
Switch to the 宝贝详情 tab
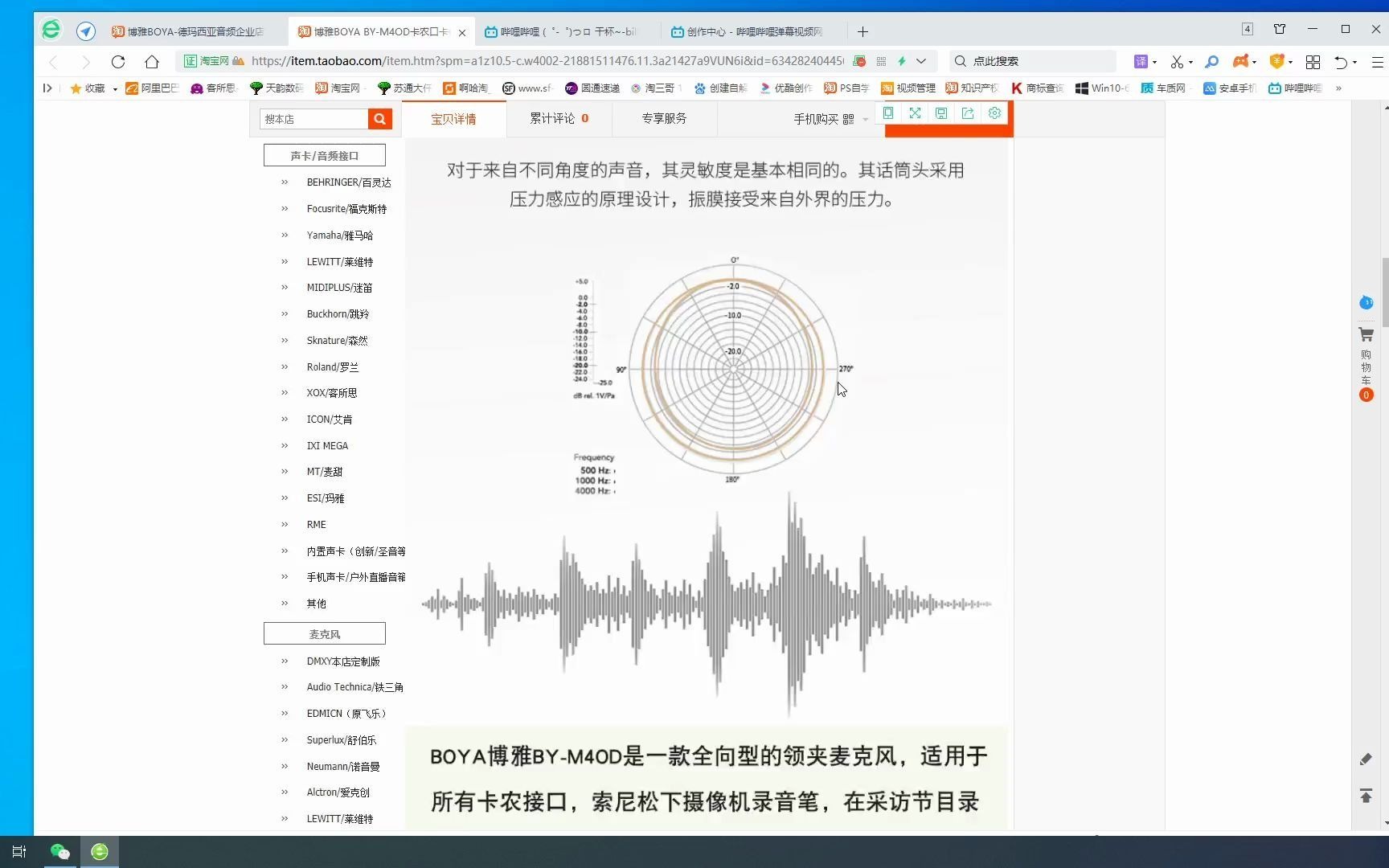pos(453,119)
